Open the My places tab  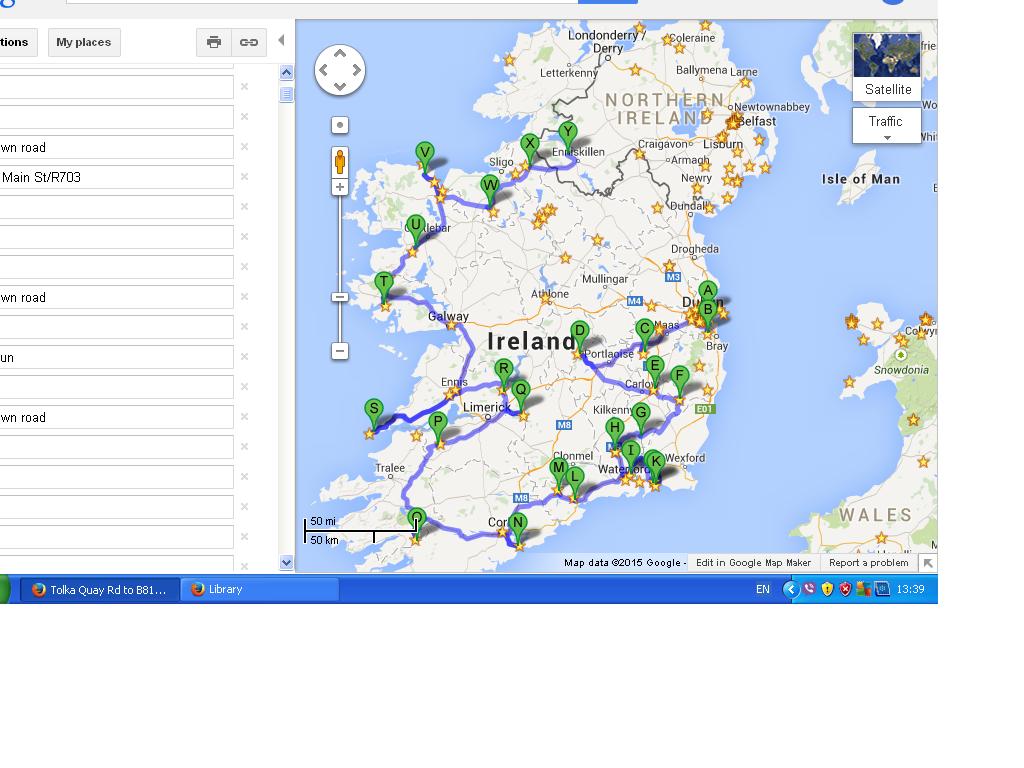tap(83, 42)
